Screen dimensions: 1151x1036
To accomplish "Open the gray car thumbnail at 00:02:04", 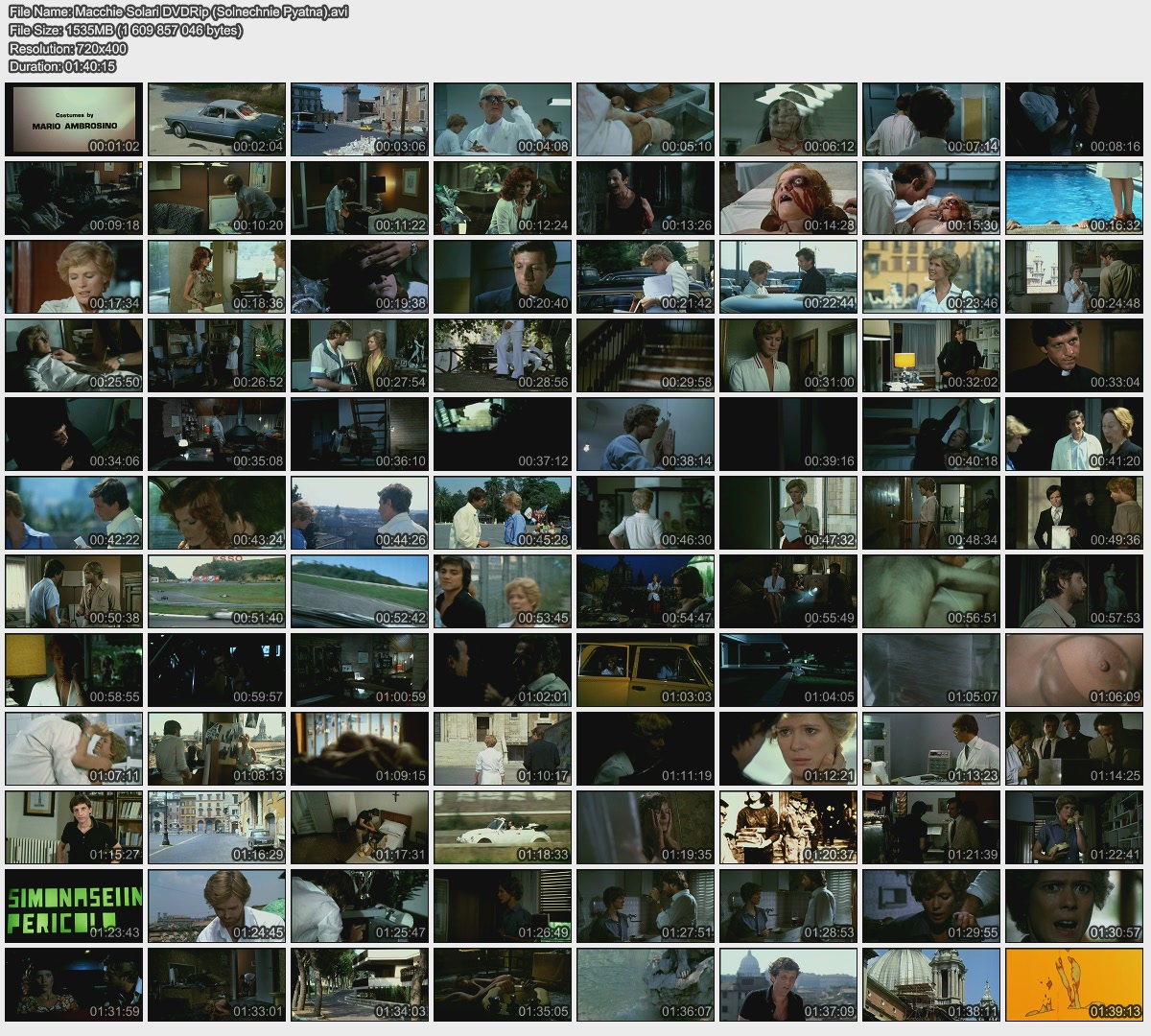I will click(x=217, y=119).
